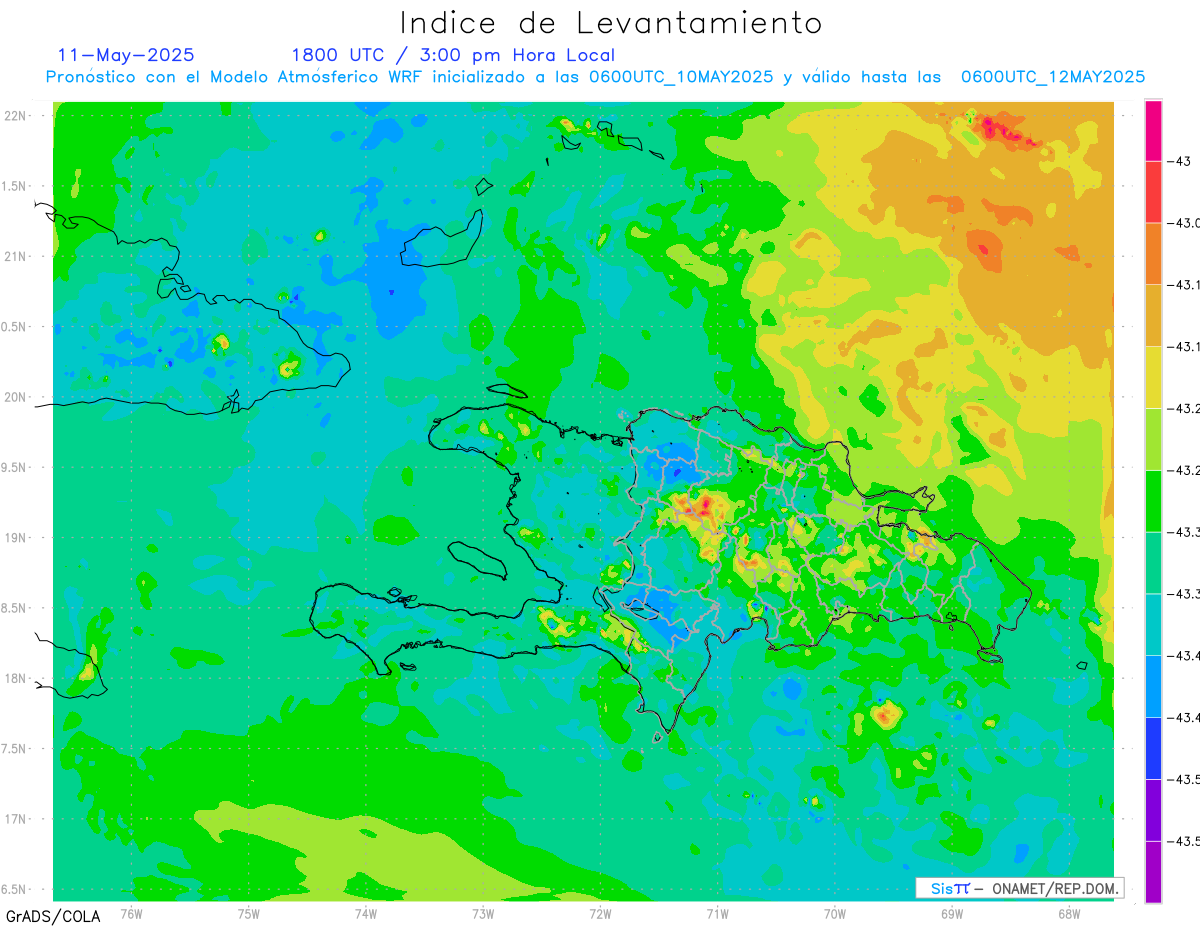Viewport: 1200px width, 927px height.
Task: Click the lime yellow-green colorbar swatch
Action: click(x=1153, y=439)
